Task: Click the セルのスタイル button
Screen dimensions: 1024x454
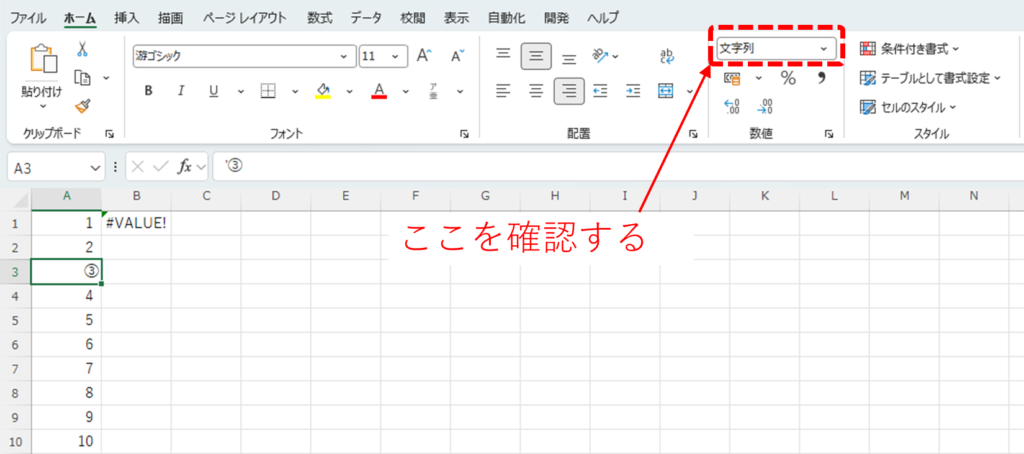Action: 907,107
